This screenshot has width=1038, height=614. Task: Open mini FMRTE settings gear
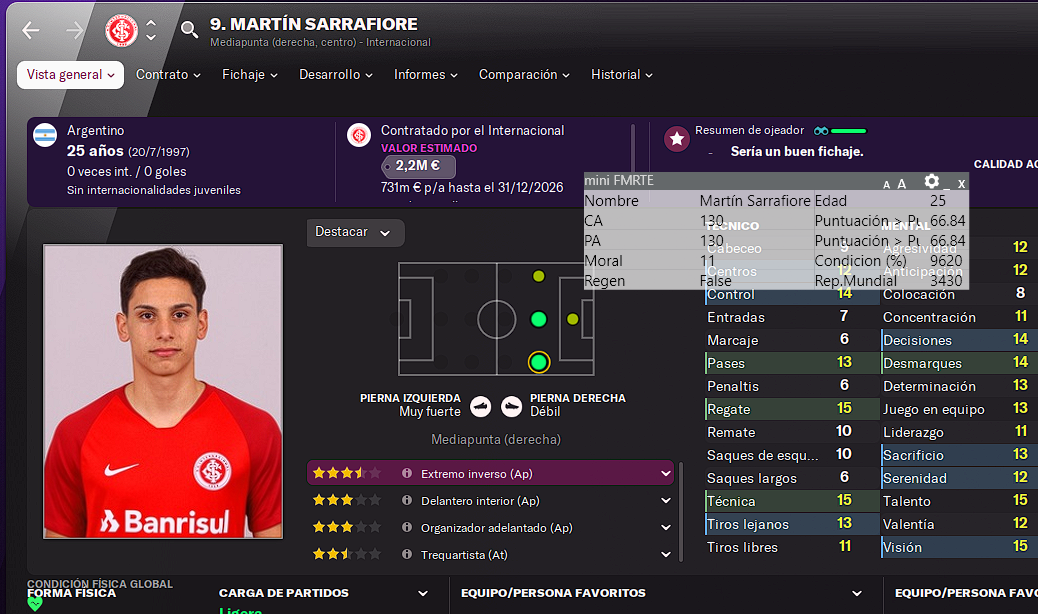click(x=931, y=181)
